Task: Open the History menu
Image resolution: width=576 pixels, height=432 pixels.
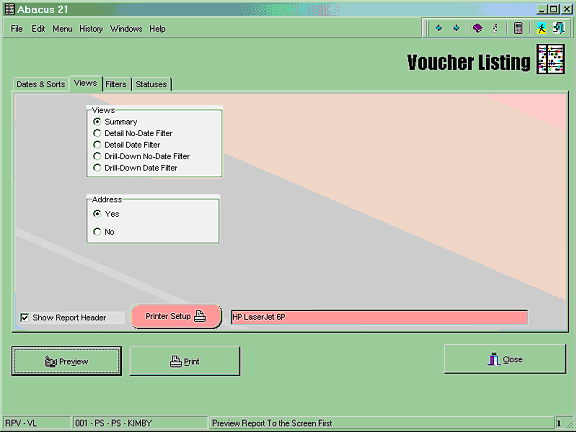Action: point(91,29)
